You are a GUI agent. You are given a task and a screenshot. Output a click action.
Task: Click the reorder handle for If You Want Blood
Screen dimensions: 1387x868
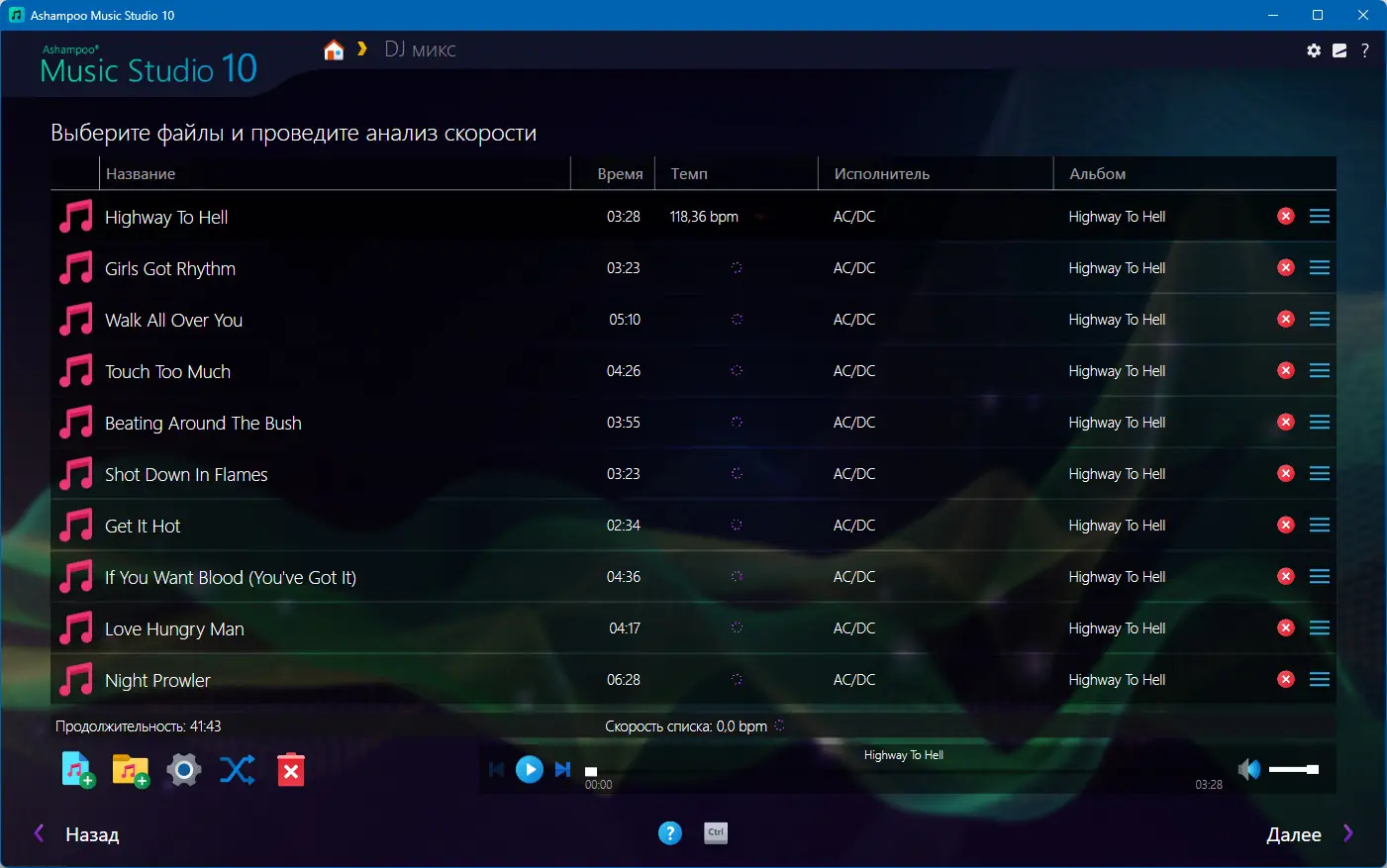[x=1320, y=576]
